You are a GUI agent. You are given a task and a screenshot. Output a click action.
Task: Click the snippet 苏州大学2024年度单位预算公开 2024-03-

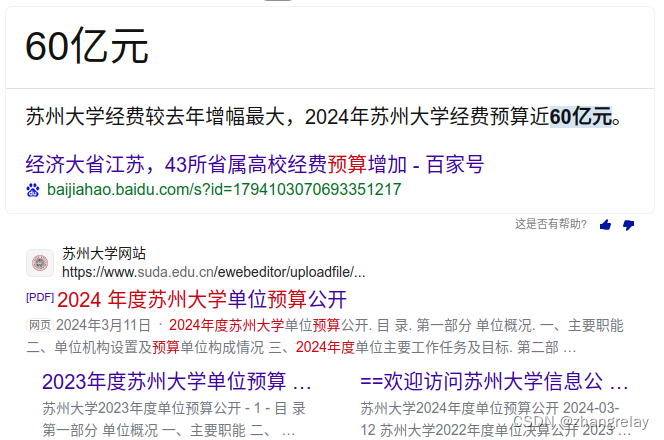click(x=490, y=408)
